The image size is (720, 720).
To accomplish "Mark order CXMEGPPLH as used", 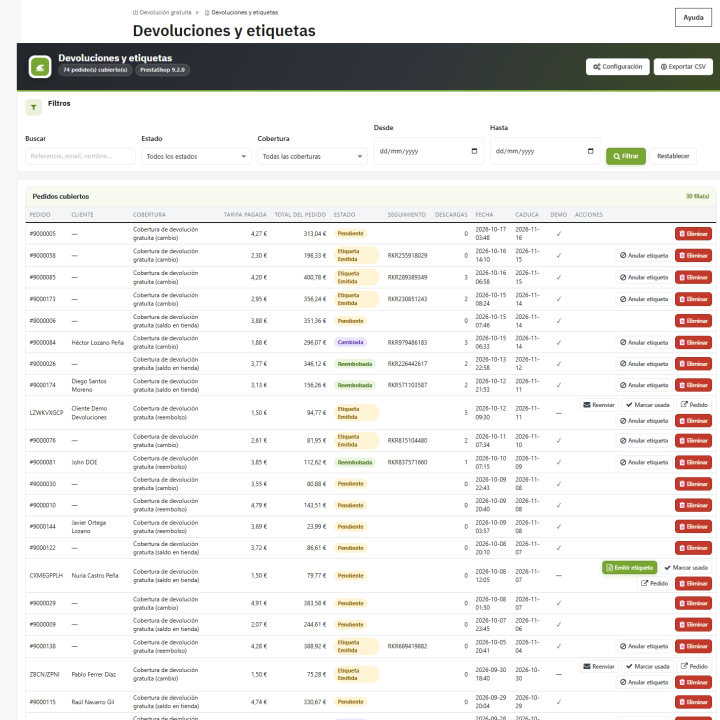I will (x=686, y=568).
